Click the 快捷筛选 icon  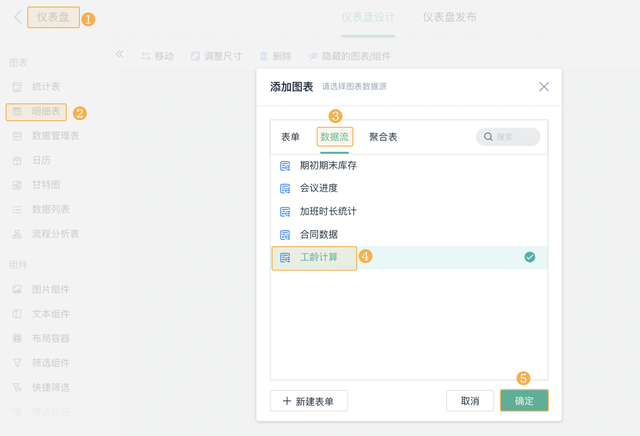(17, 387)
